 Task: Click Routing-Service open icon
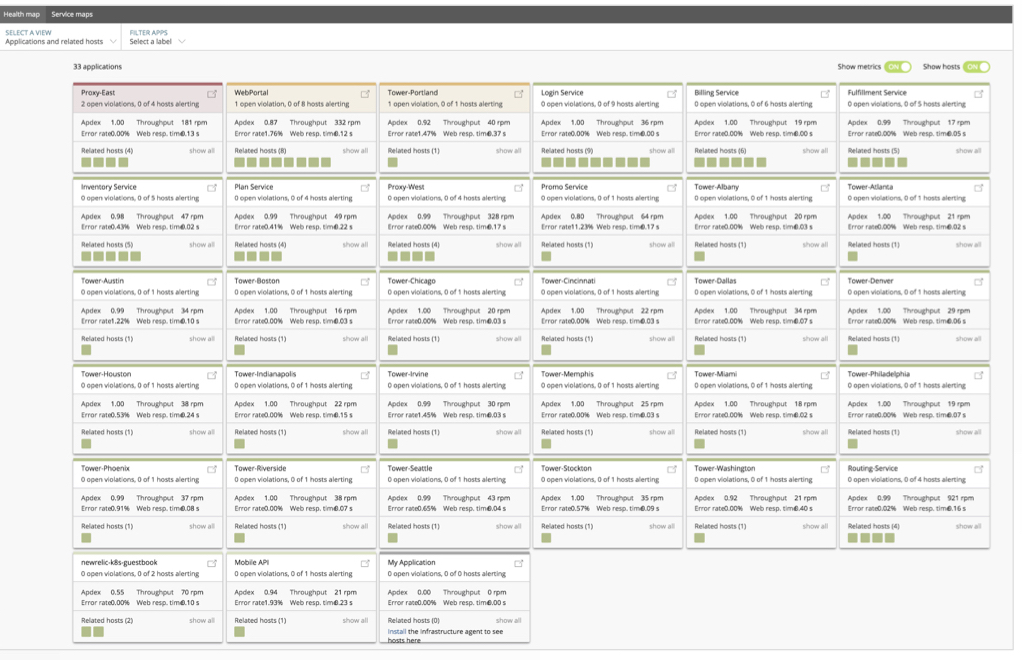pos(978,469)
